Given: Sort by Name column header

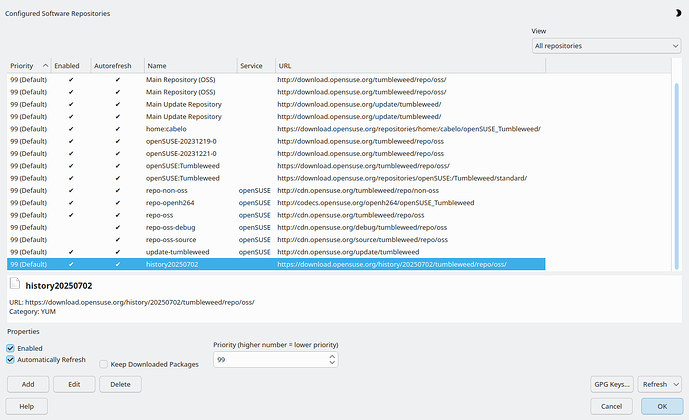Looking at the screenshot, I should click(191, 65).
